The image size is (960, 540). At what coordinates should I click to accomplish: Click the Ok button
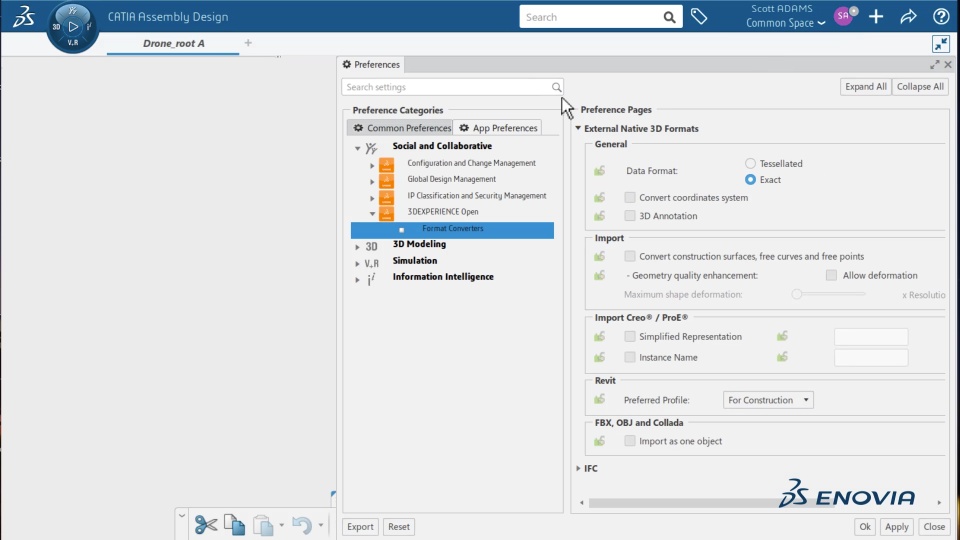tap(864, 527)
